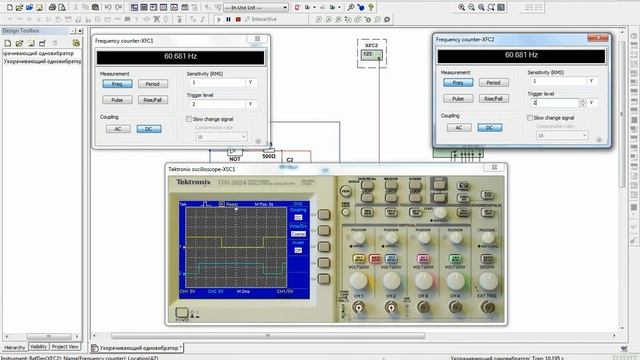Image resolution: width=640 pixels, height=360 pixels.
Task: Click the oscilloscope Power button
Action: coord(182,313)
